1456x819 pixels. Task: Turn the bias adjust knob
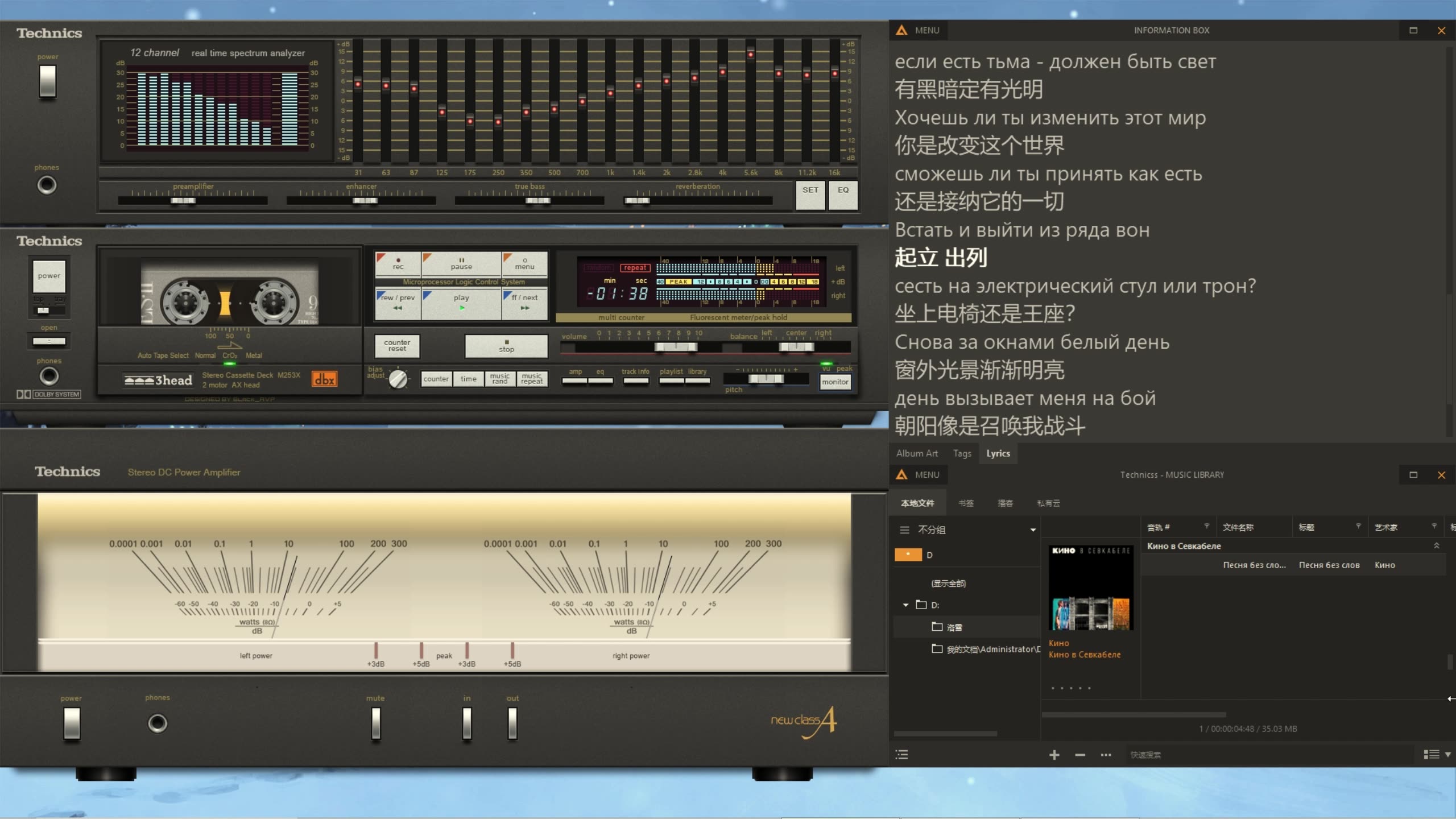tap(398, 379)
